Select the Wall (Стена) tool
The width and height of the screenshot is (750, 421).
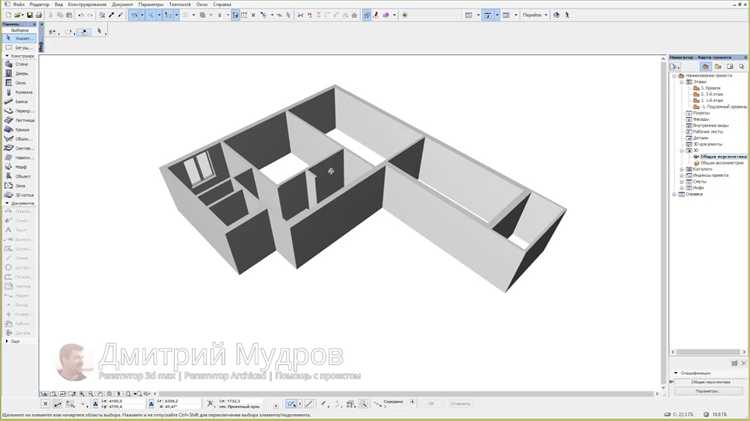point(19,64)
